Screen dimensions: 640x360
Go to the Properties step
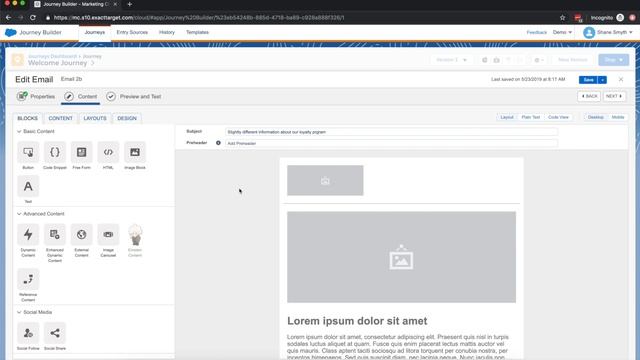[36, 96]
